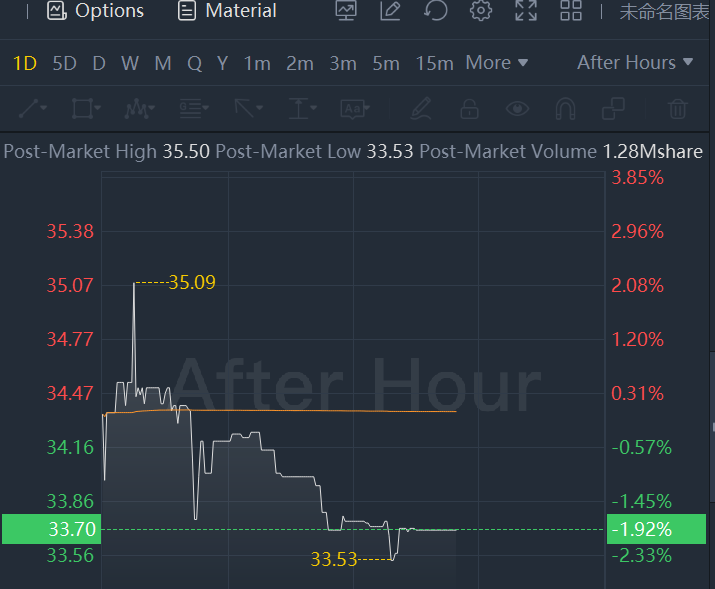Click the chart monitor icon
This screenshot has height=589, width=715.
[x=346, y=11]
